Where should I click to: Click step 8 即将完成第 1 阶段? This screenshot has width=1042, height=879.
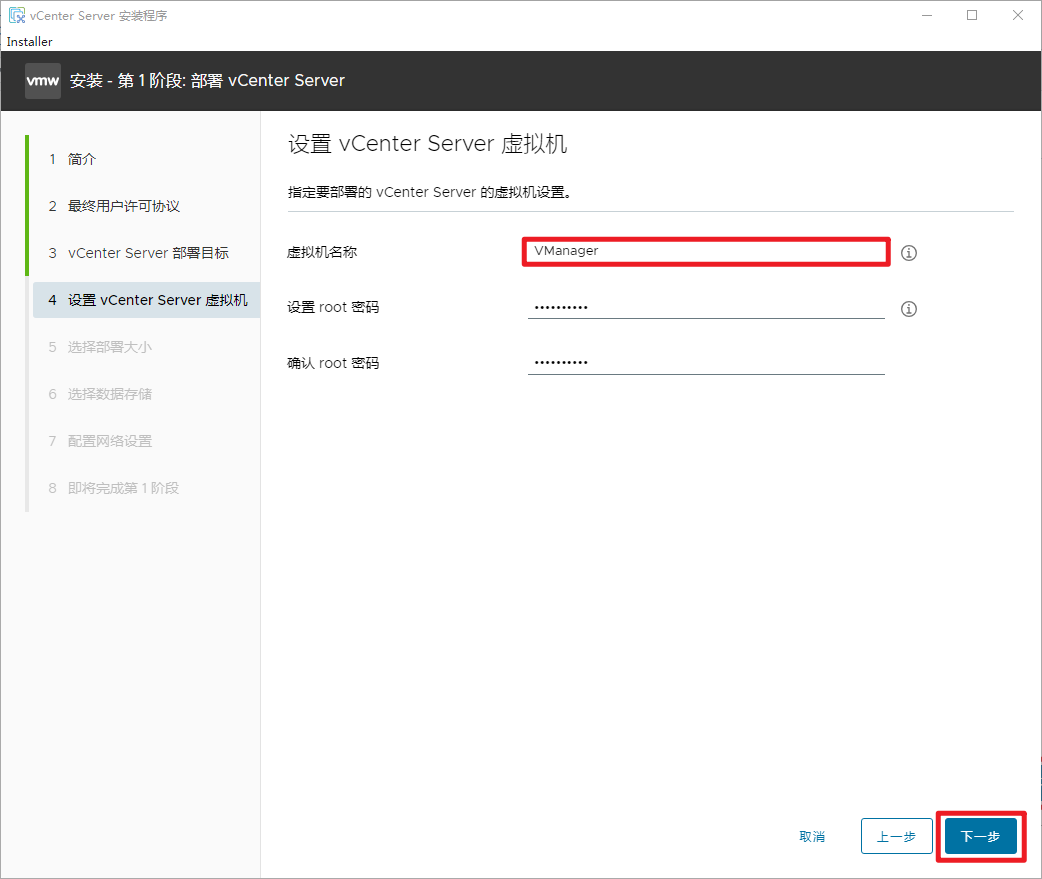123,488
